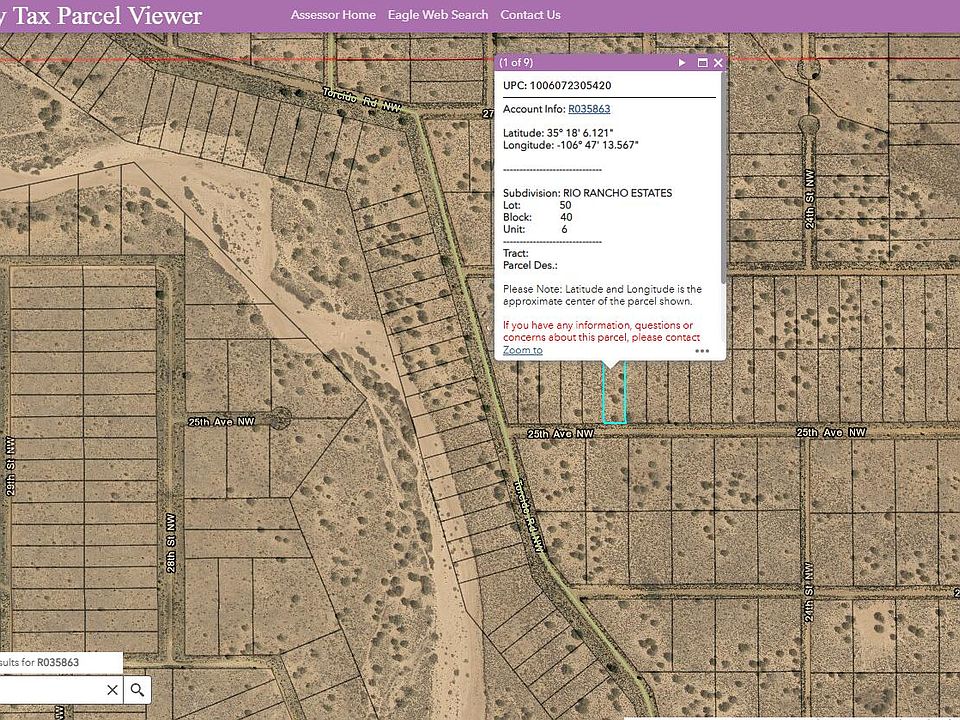Image resolution: width=960 pixels, height=720 pixels.
Task: Close the parcel info popup
Action: [x=718, y=62]
